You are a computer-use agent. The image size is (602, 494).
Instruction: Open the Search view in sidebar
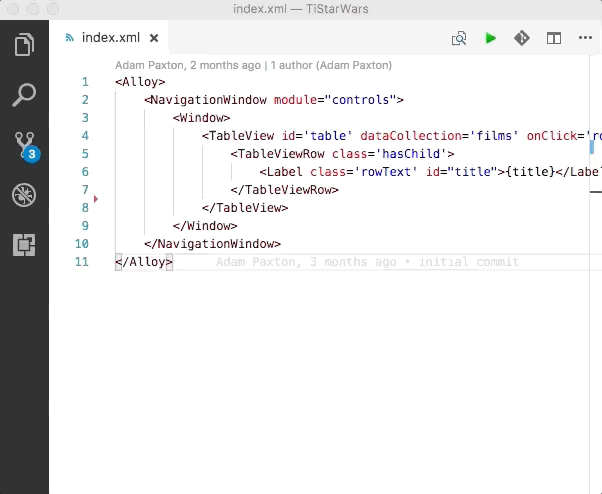[24, 94]
